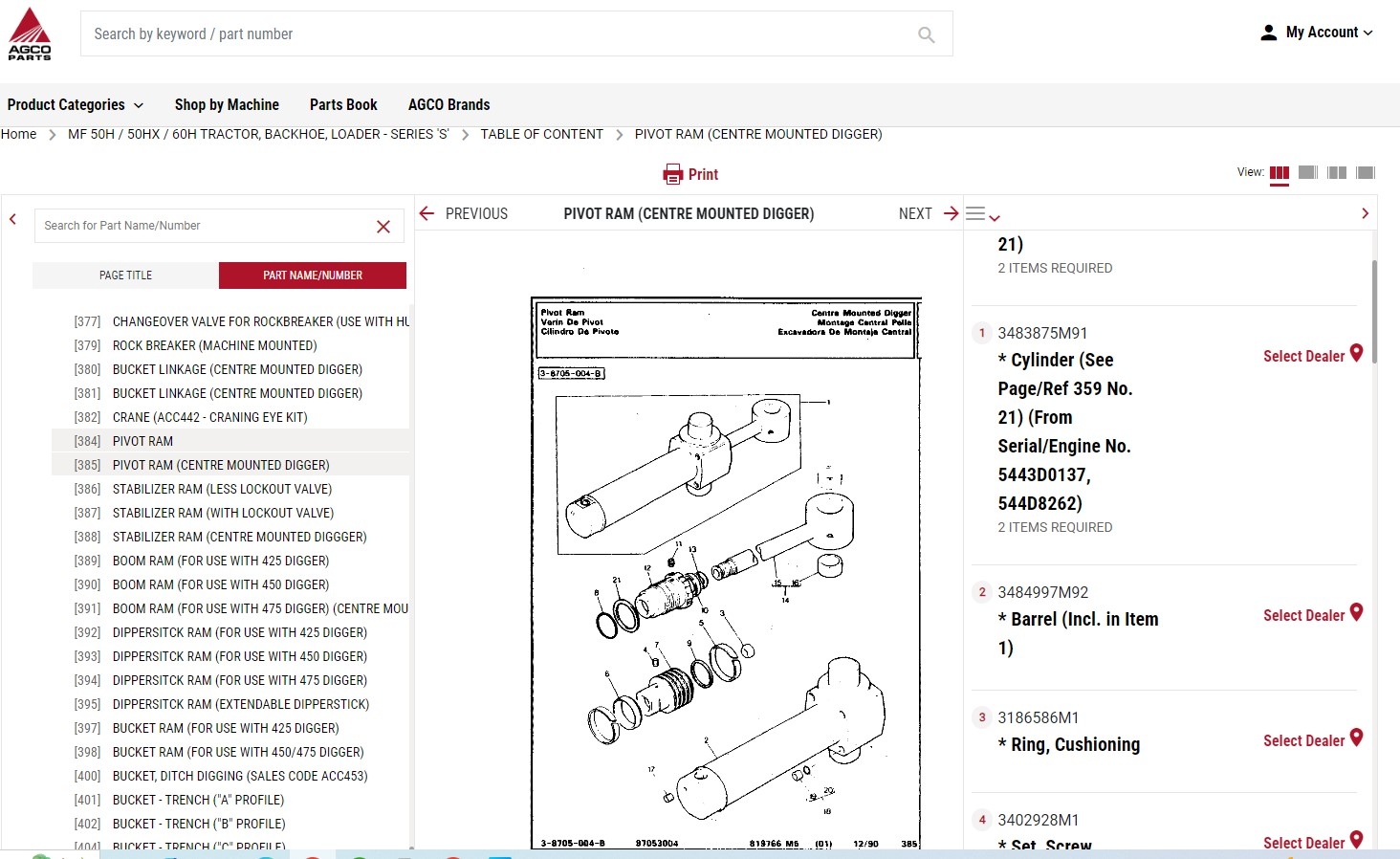Click the printer icon
This screenshot has width=1400, height=859.
click(x=673, y=174)
